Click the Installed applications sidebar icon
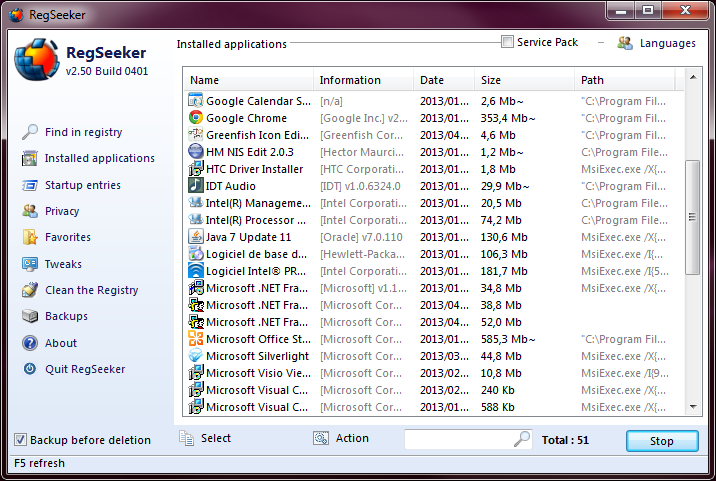This screenshot has height=481, width=716. click(30, 159)
